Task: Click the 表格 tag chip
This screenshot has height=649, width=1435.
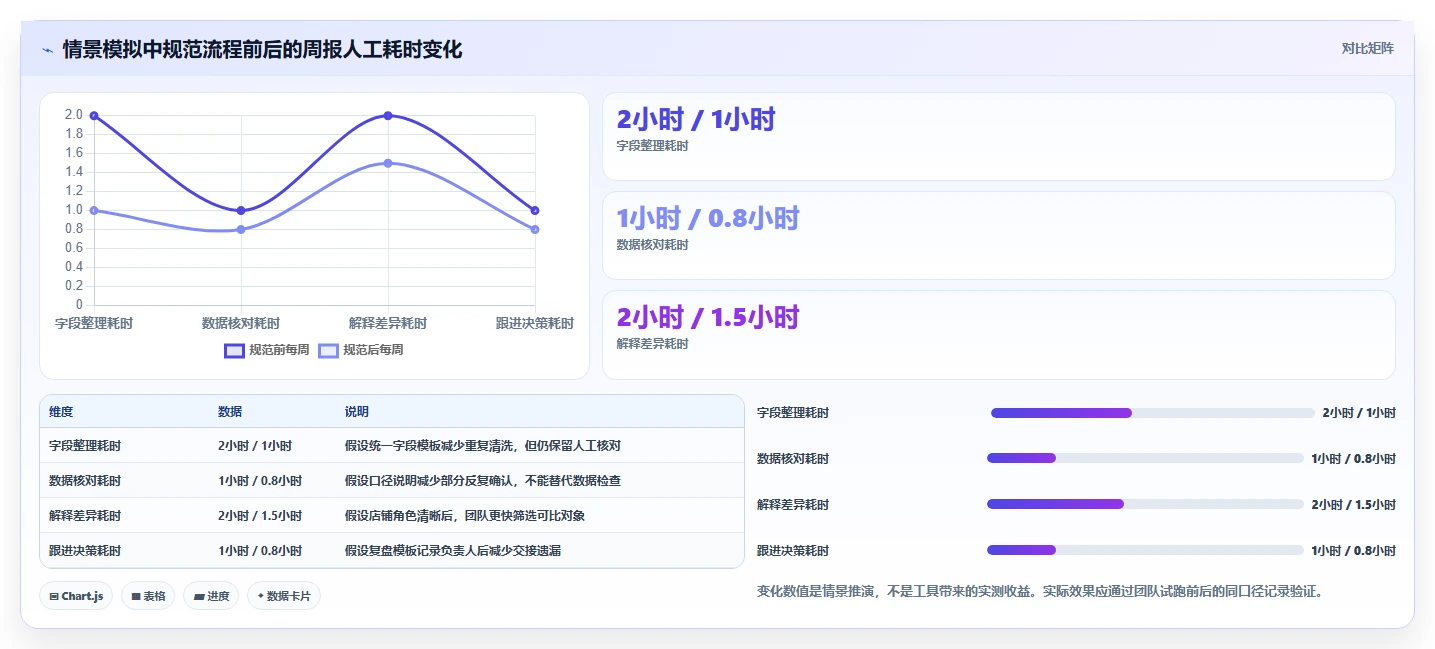Action: (148, 596)
